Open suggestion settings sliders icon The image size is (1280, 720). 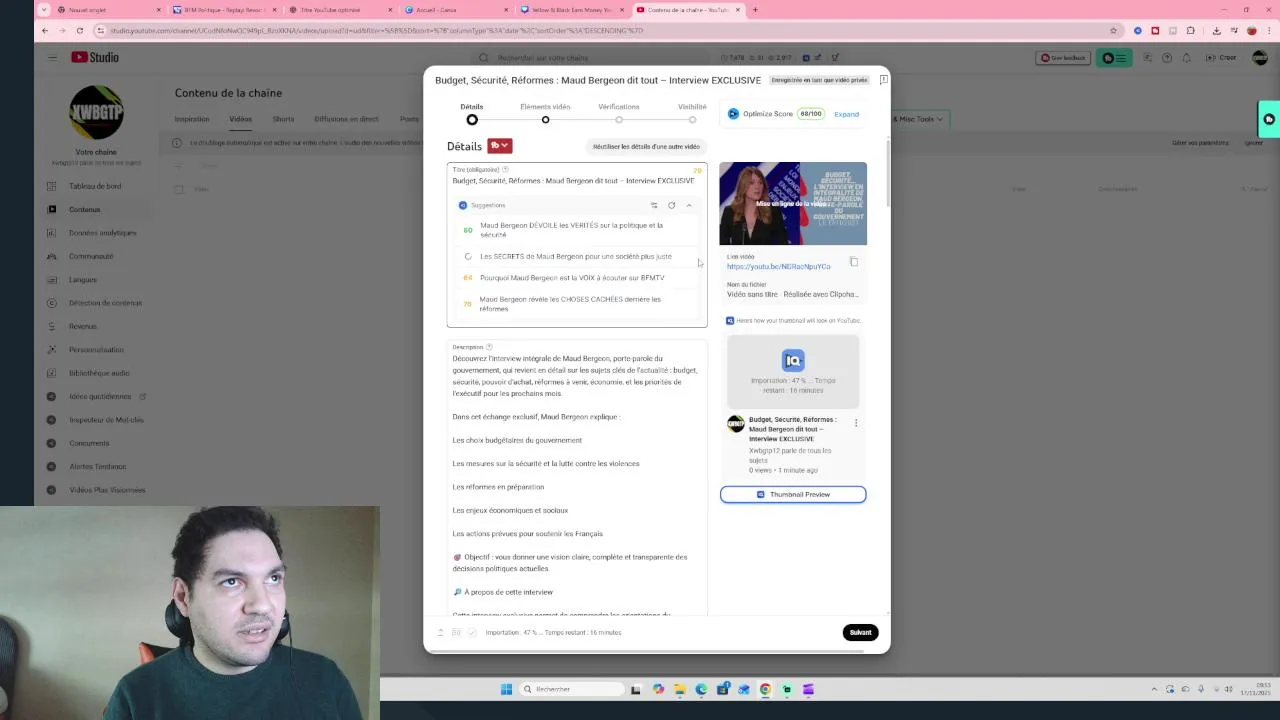[654, 205]
